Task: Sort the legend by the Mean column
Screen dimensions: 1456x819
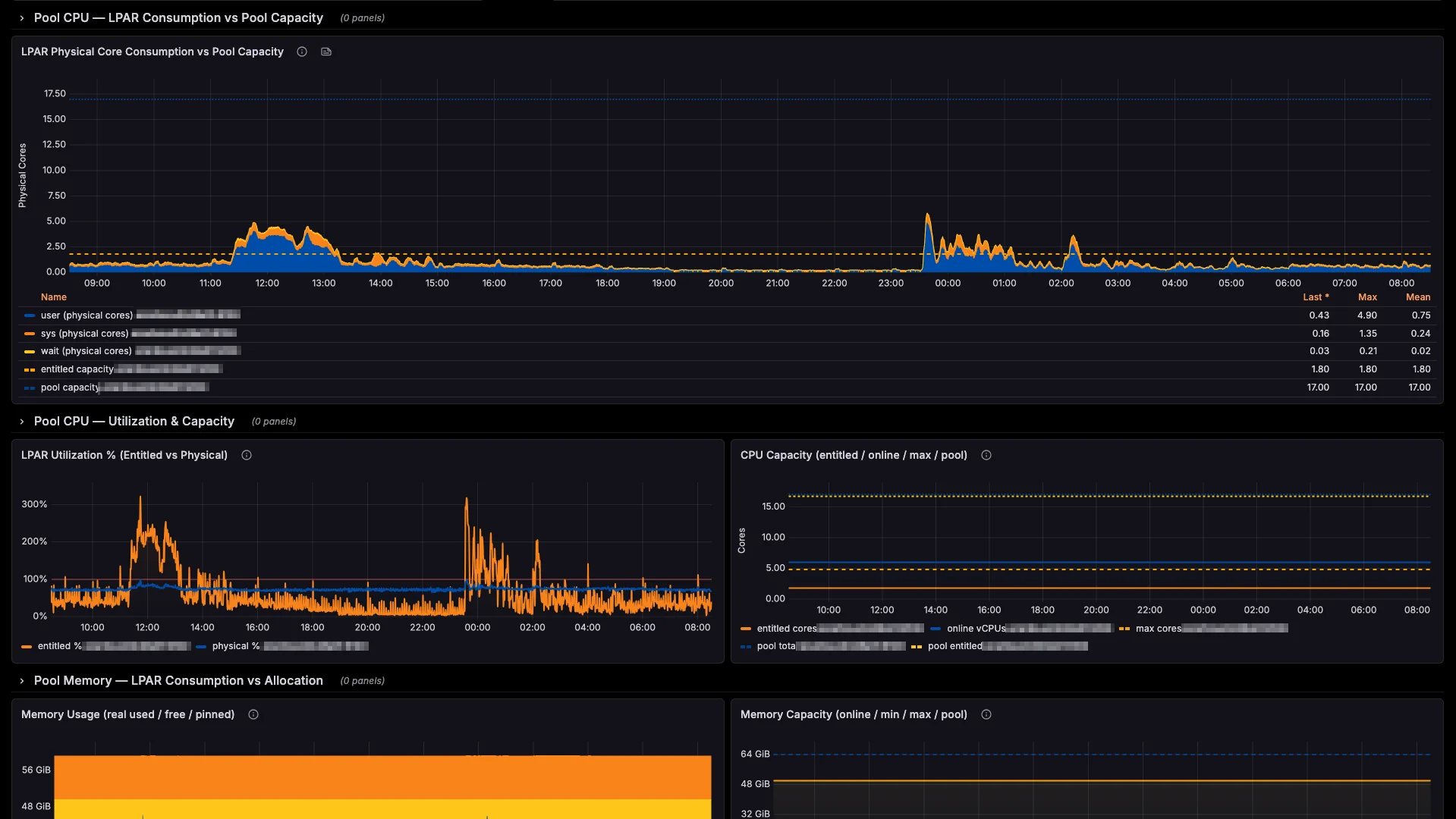Action: click(1417, 297)
